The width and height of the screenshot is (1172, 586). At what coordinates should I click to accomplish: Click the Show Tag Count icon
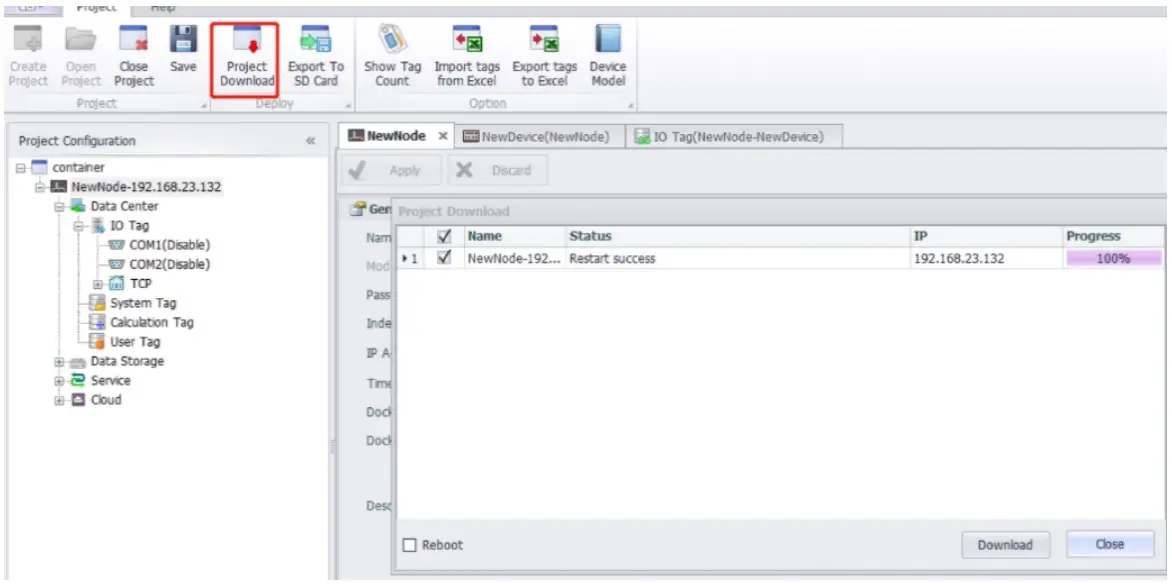pos(392,40)
